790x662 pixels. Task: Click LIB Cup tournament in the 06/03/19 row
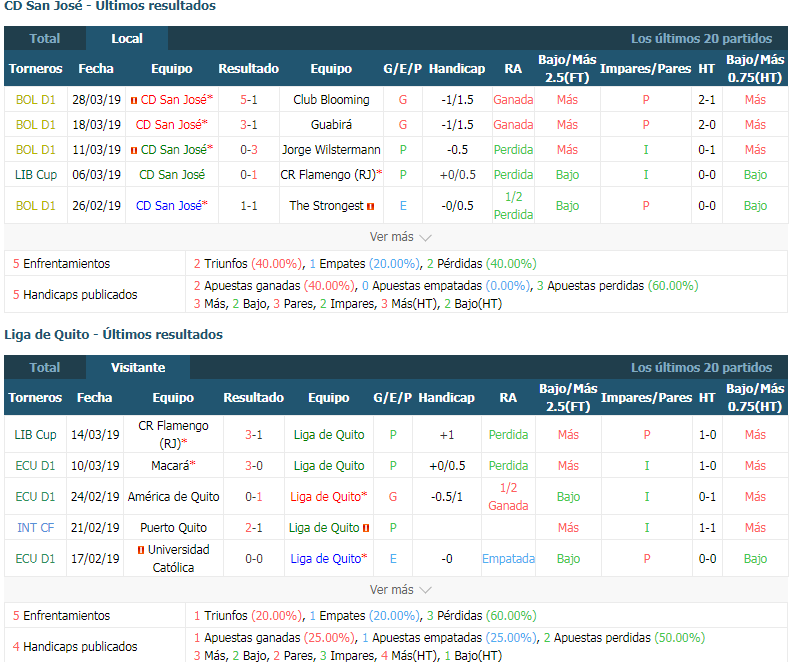pos(36,175)
